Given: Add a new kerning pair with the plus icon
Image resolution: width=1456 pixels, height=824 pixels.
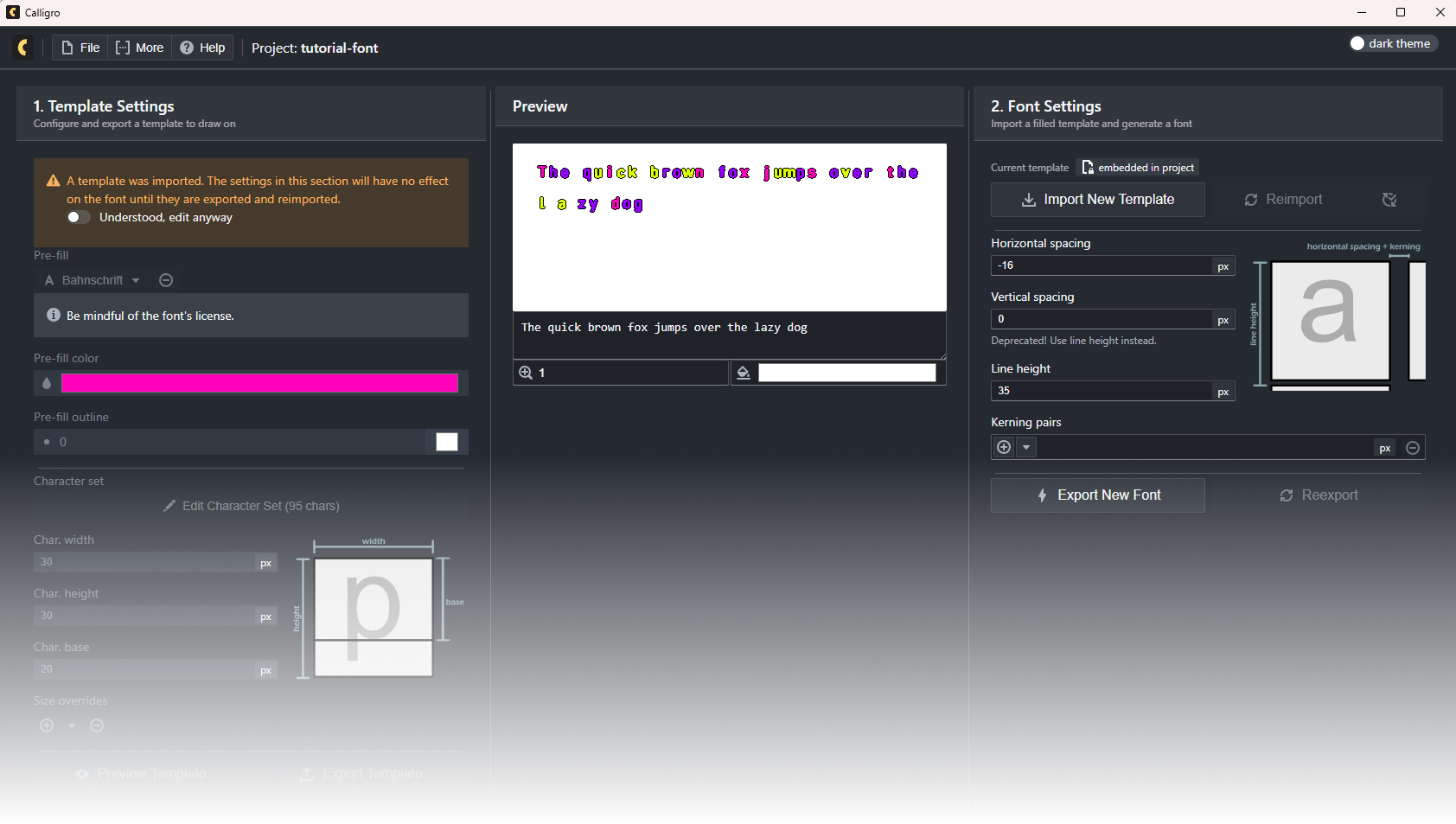Looking at the screenshot, I should point(1003,447).
